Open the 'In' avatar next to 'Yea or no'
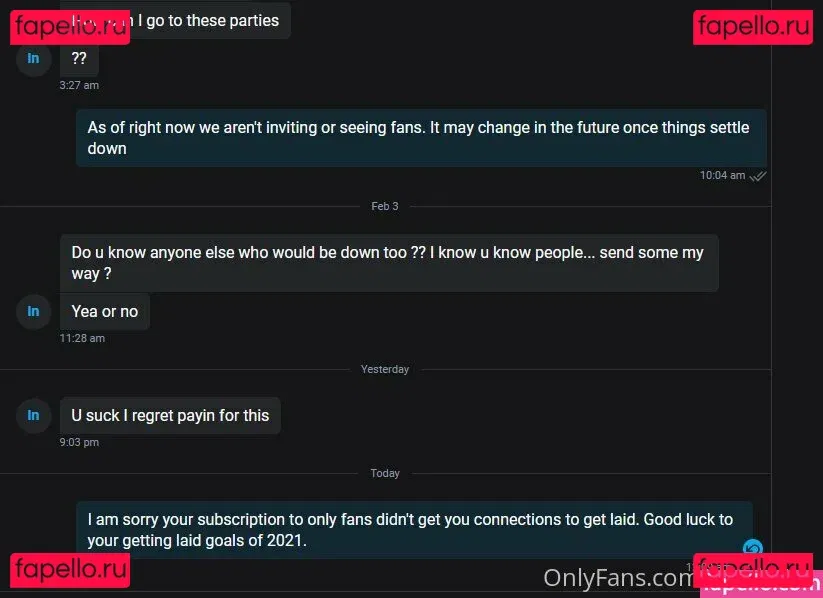The height and width of the screenshot is (598, 823). point(33,311)
